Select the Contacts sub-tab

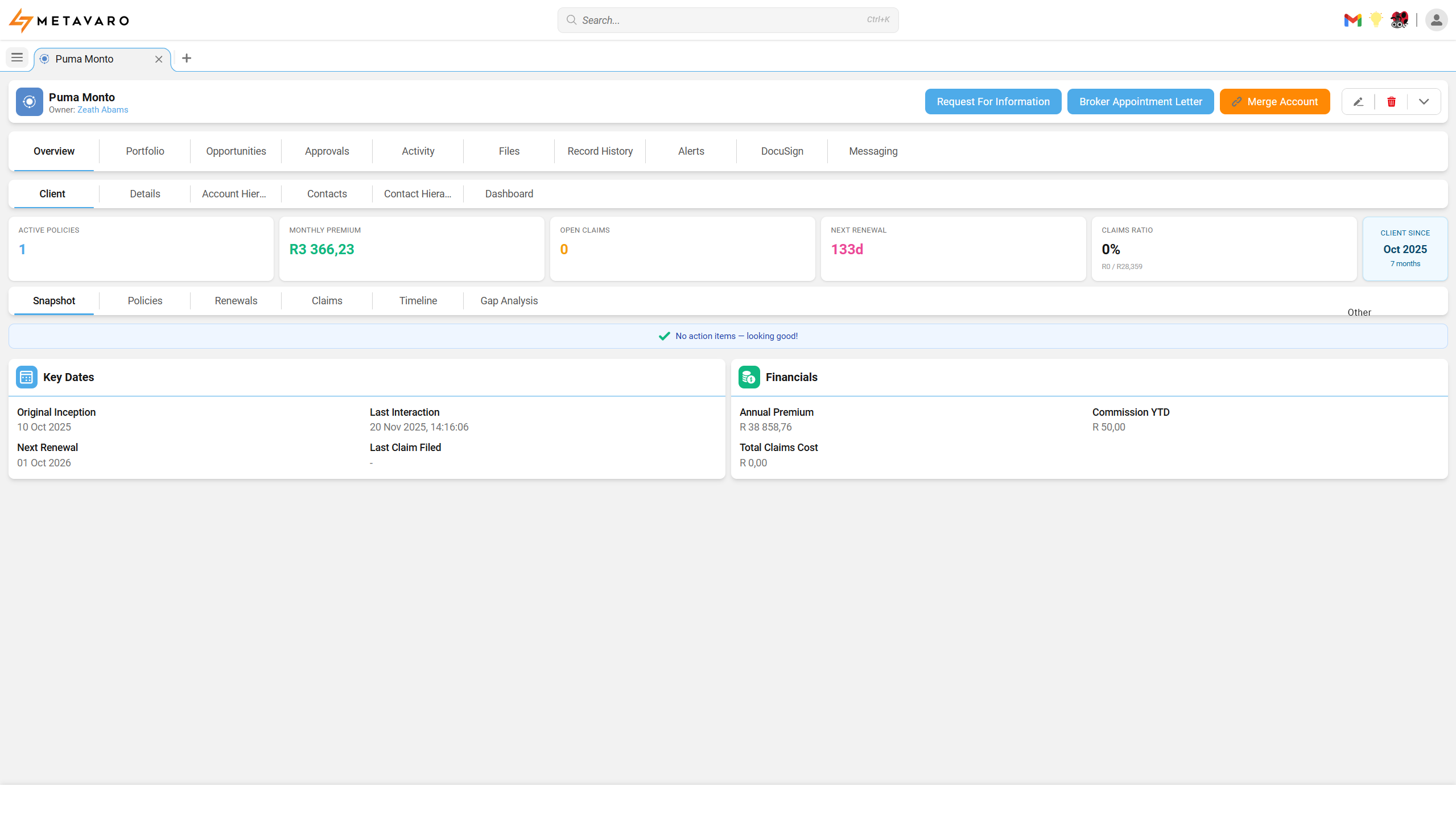coord(327,194)
